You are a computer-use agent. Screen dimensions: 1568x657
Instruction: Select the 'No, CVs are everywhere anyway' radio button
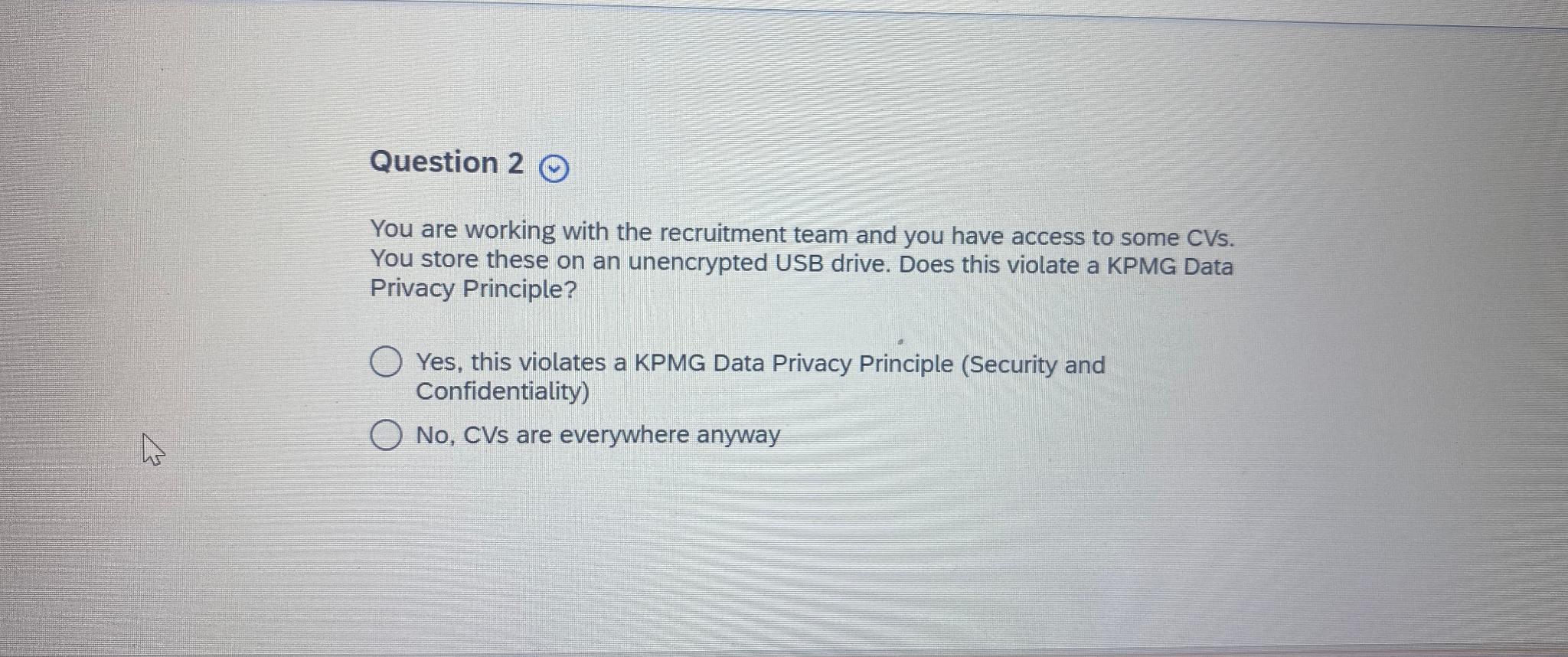[386, 435]
